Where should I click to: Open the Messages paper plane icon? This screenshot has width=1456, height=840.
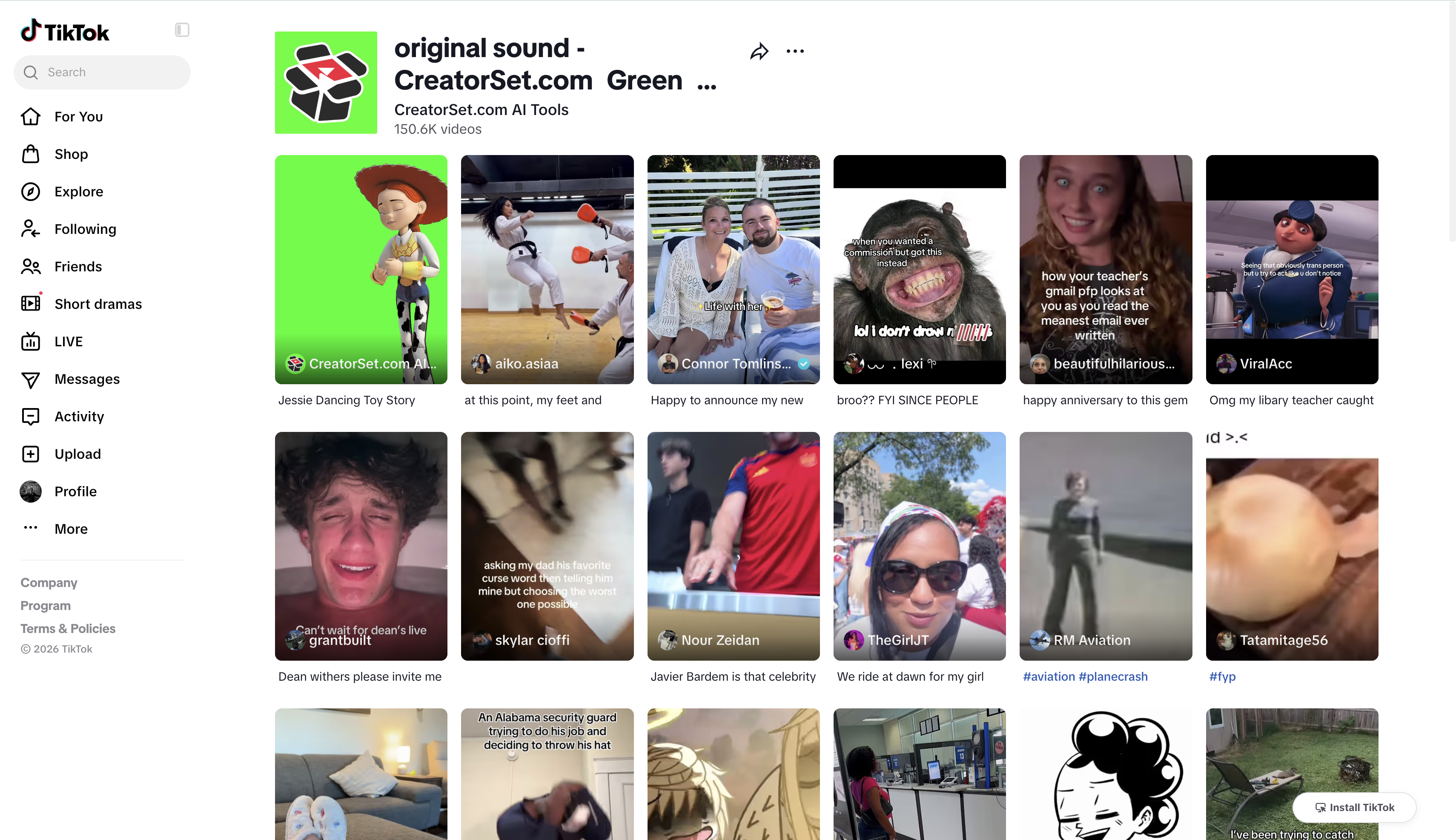[31, 379]
